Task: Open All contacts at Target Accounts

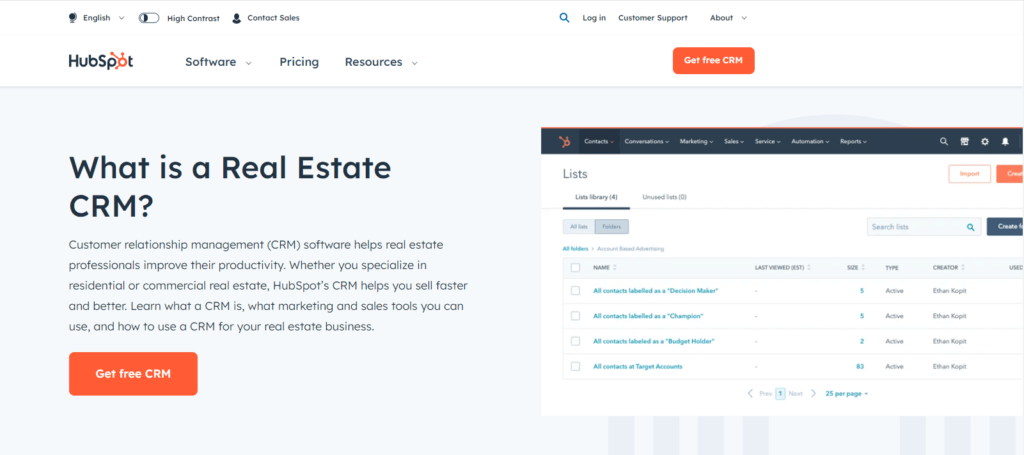Action: pos(637,366)
